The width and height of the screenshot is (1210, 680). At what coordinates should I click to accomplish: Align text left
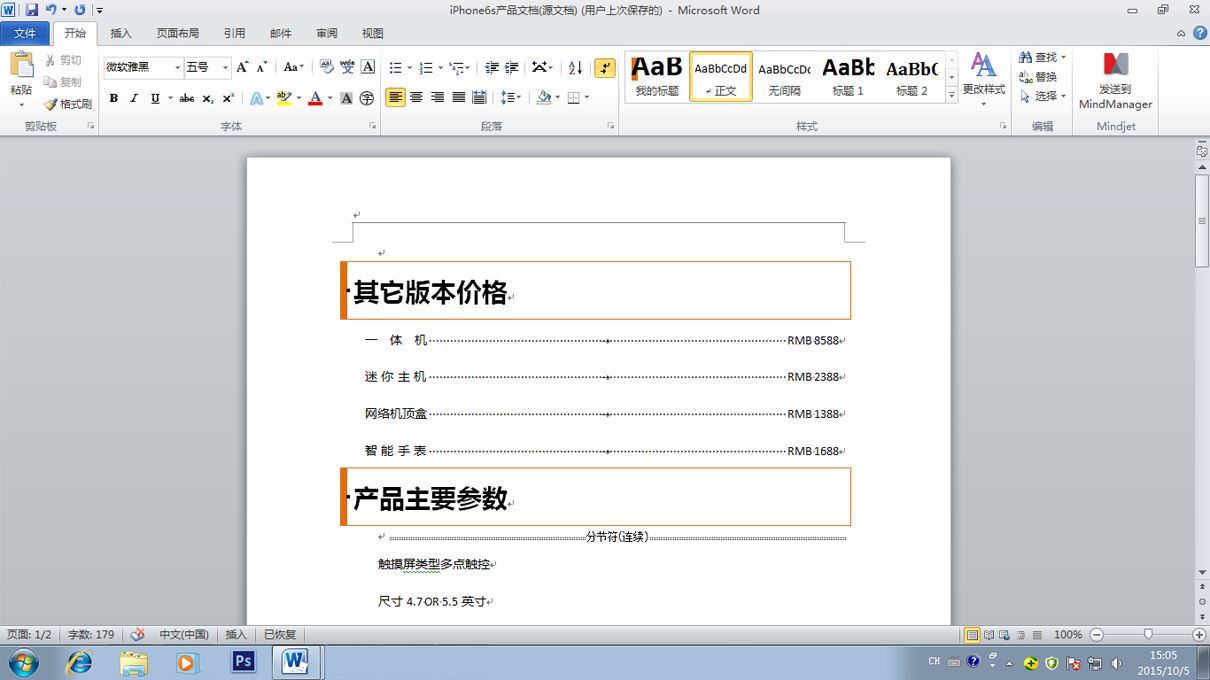point(395,97)
